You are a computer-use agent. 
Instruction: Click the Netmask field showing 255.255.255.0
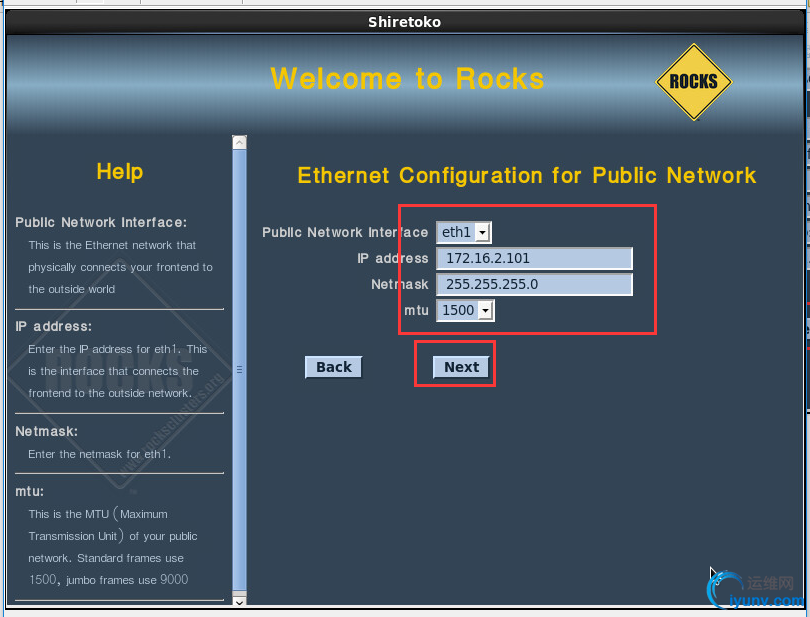534,284
